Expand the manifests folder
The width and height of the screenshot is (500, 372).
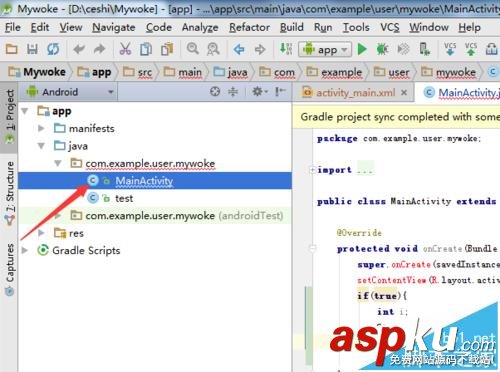pyautogui.click(x=41, y=128)
